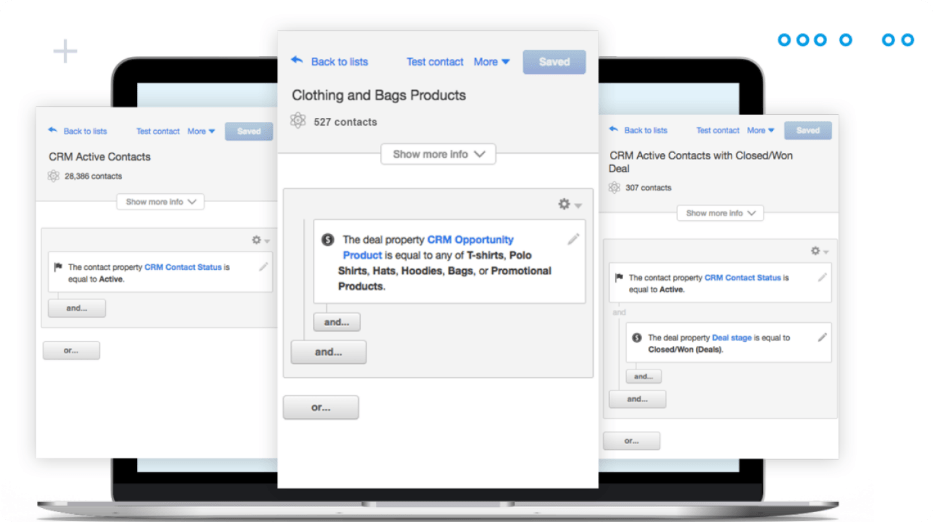933x522 pixels.
Task: Select the Clothing and Bags Products title
Action: pos(378,95)
